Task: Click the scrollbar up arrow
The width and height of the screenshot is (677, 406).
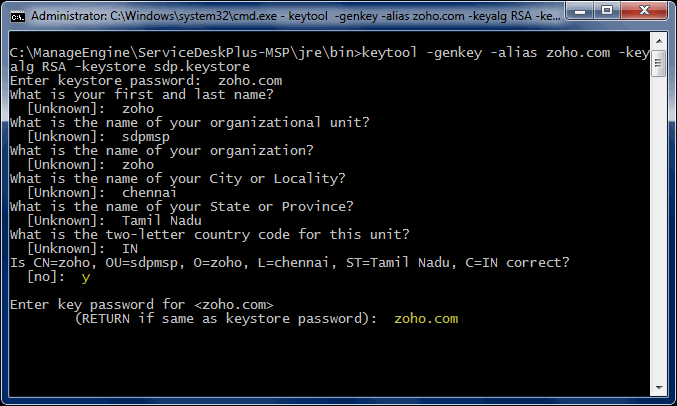Action: pos(659,46)
